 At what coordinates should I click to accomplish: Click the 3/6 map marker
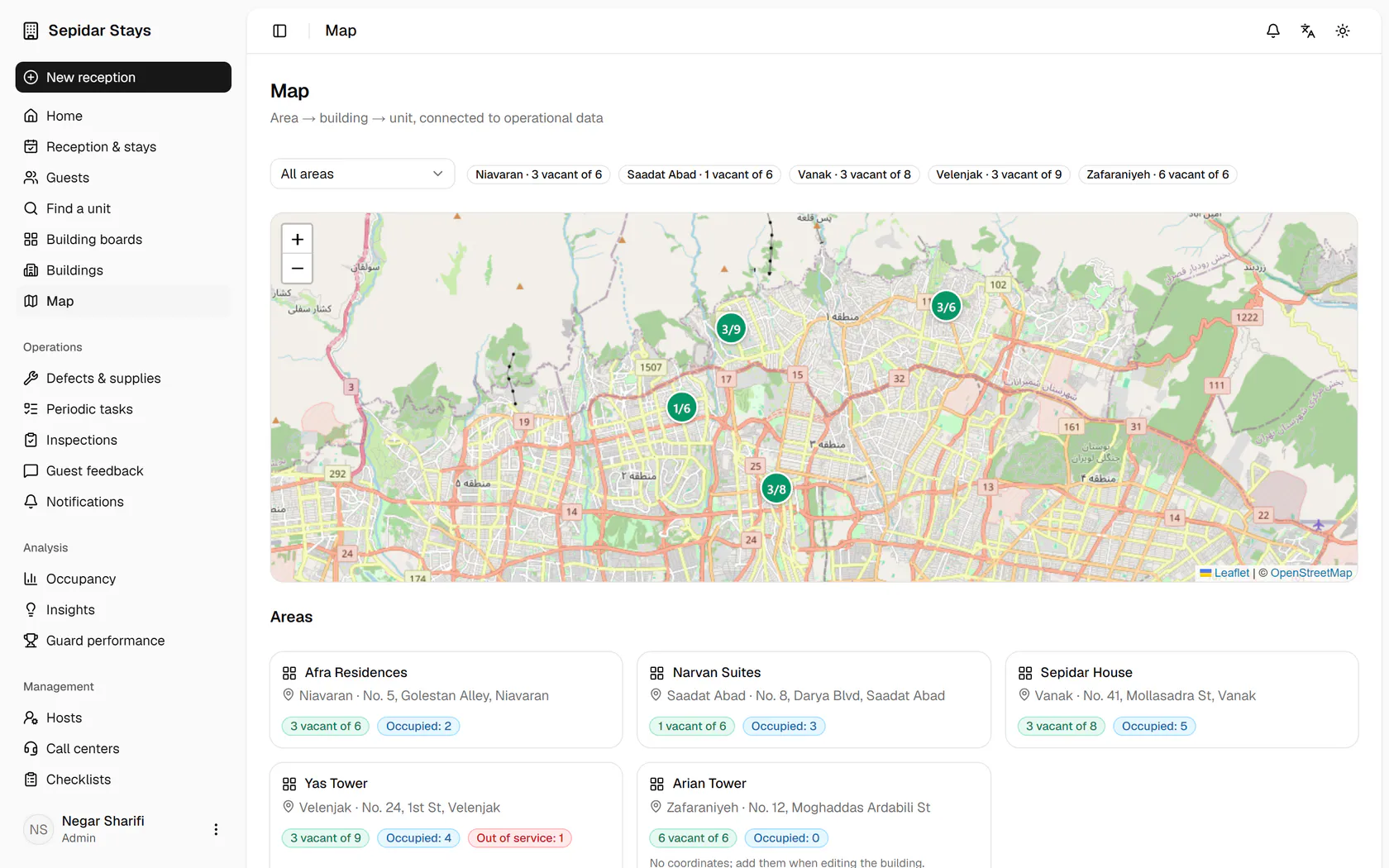pyautogui.click(x=946, y=307)
